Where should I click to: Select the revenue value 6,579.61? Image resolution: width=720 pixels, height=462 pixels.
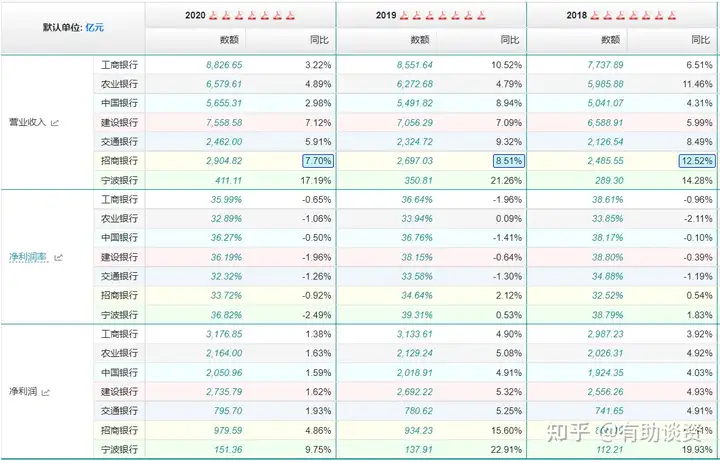pos(224,84)
